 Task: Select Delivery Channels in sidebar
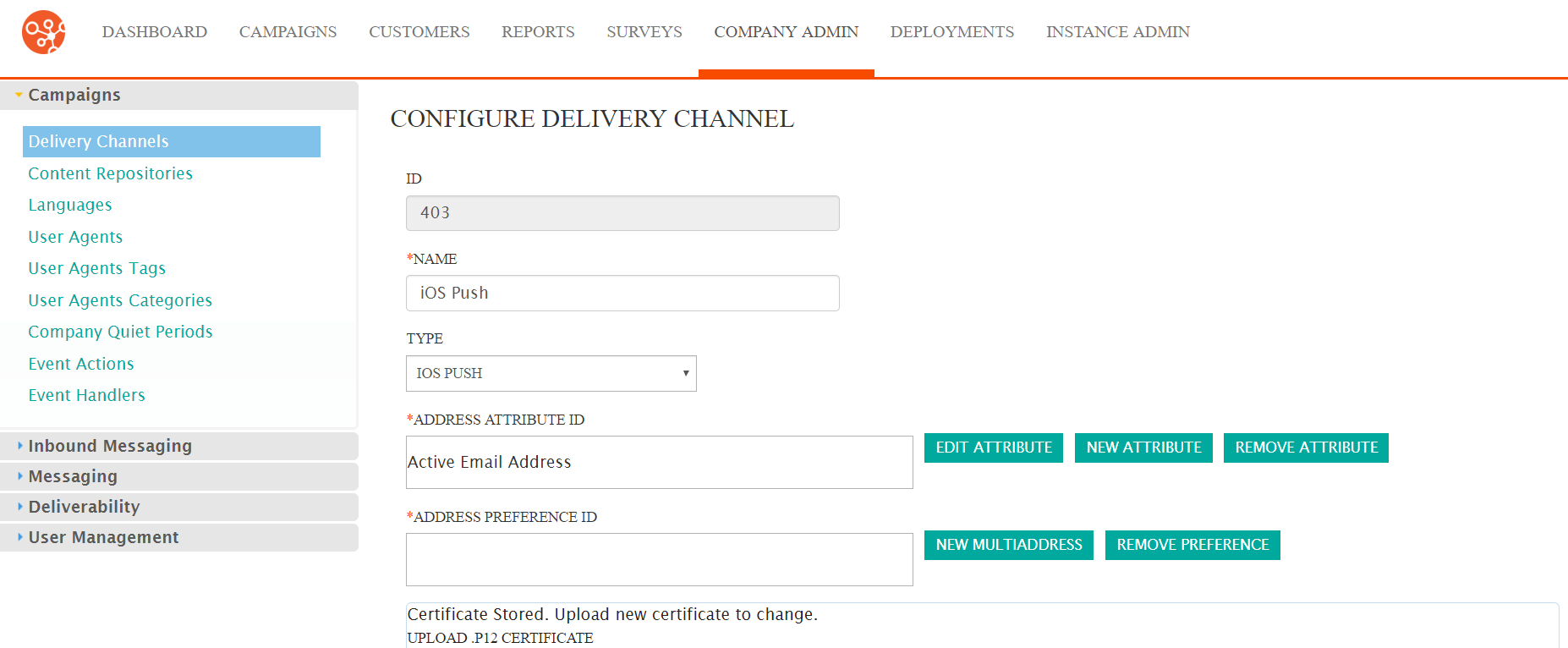tap(172, 141)
